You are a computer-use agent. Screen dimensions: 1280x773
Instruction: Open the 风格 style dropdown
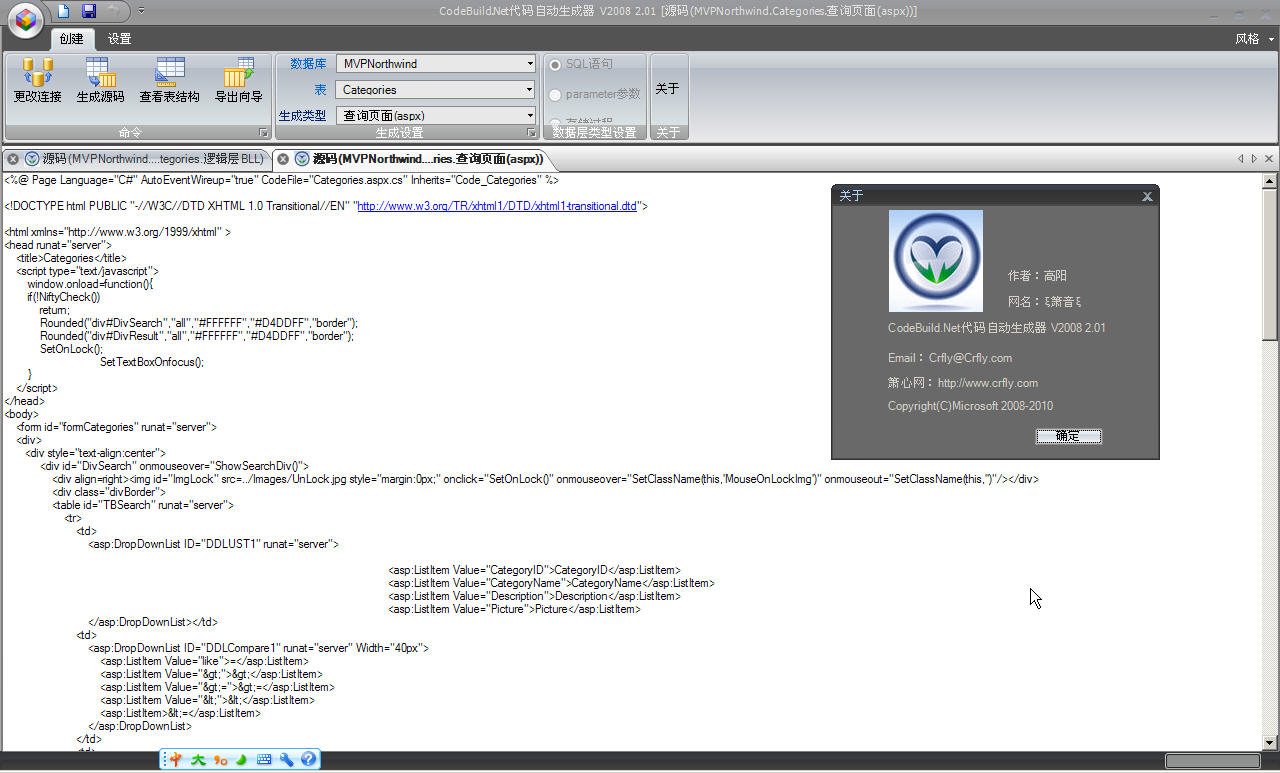click(1255, 39)
